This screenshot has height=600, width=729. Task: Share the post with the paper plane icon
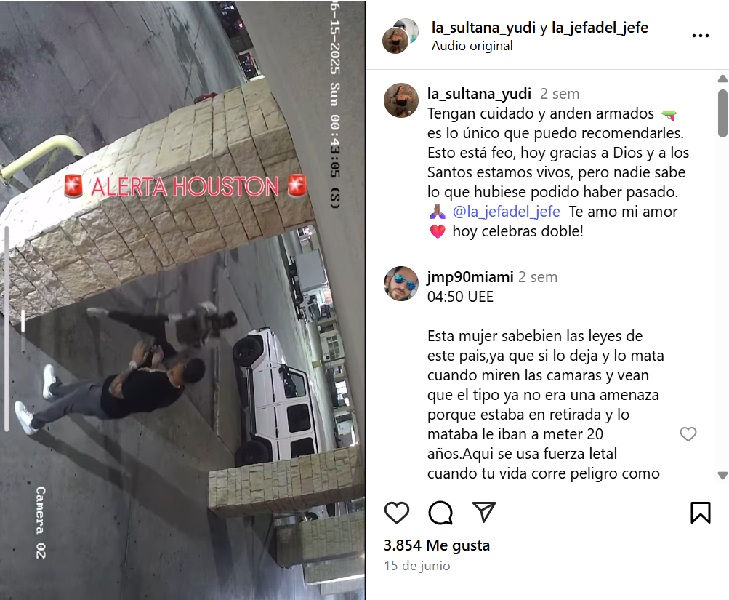[484, 512]
